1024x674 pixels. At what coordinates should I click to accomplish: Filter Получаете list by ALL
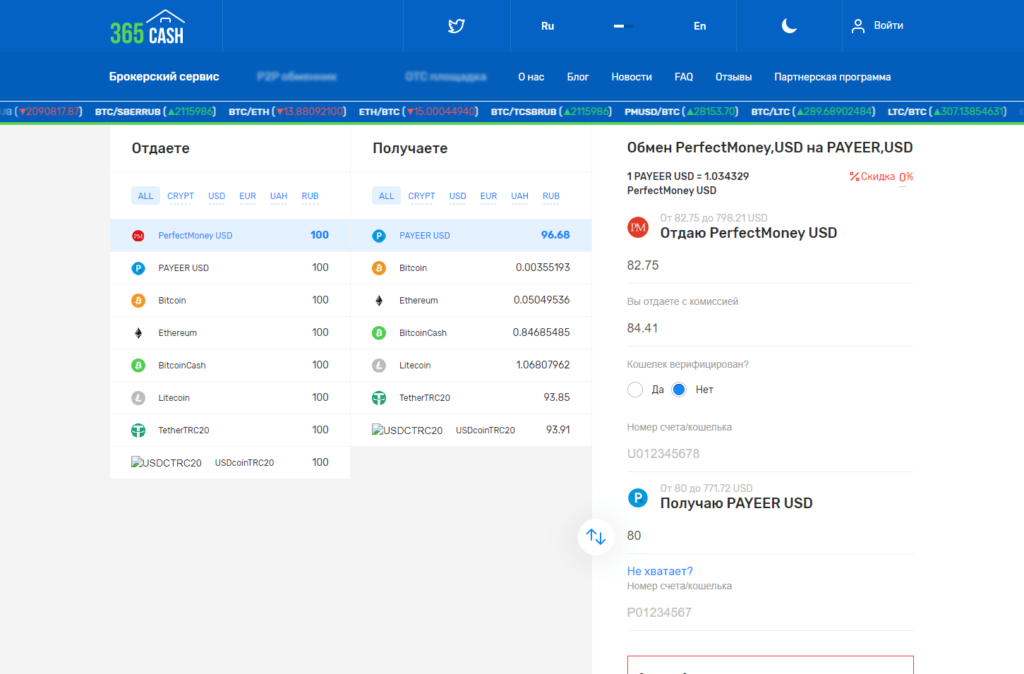click(386, 196)
